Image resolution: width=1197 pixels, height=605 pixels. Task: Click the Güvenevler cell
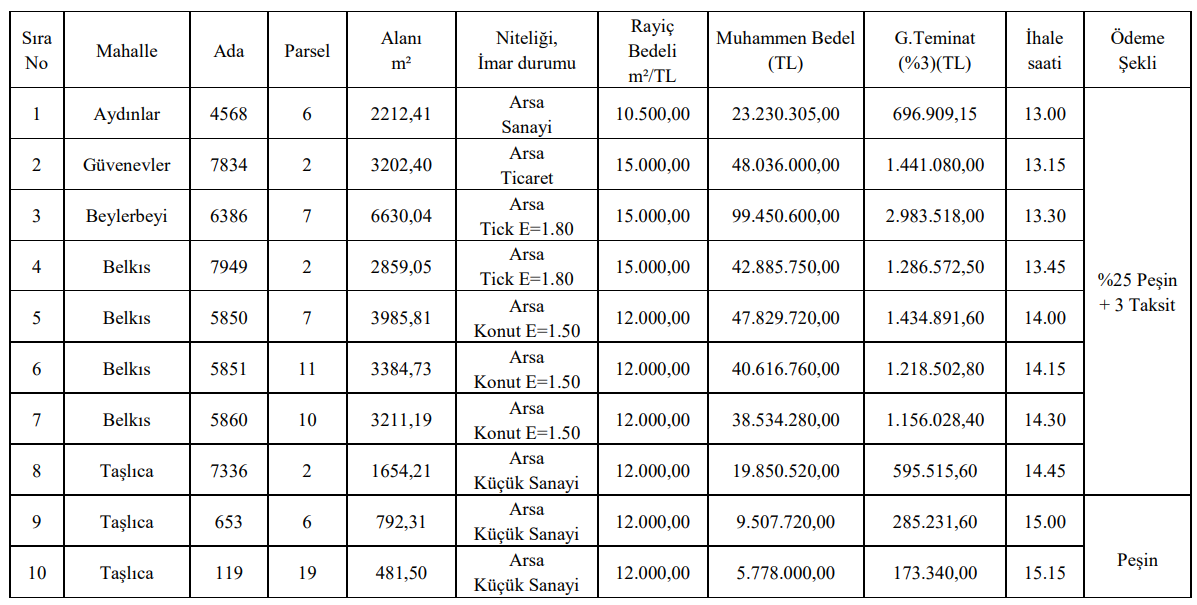(127, 165)
